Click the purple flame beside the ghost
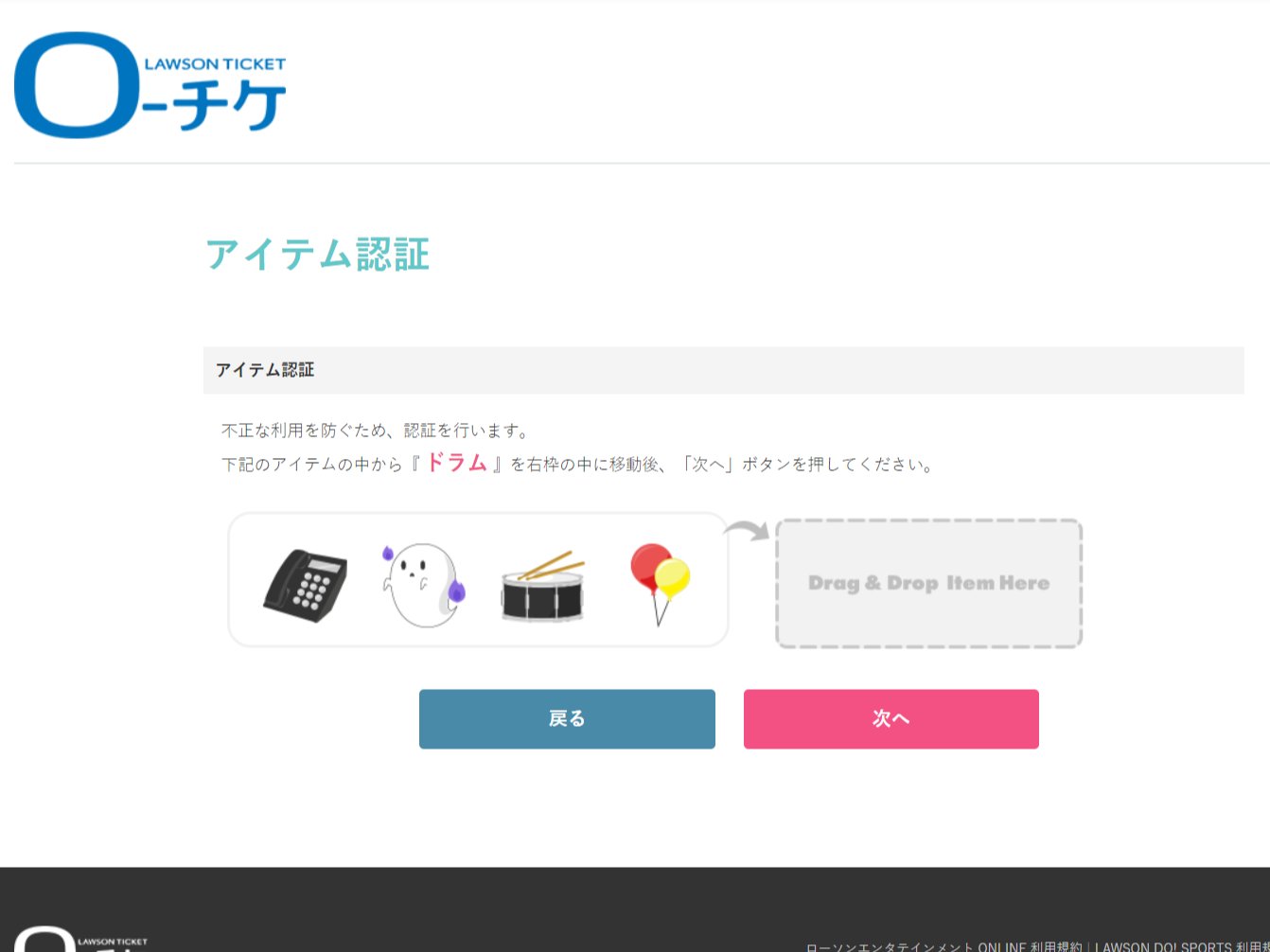 tap(456, 591)
